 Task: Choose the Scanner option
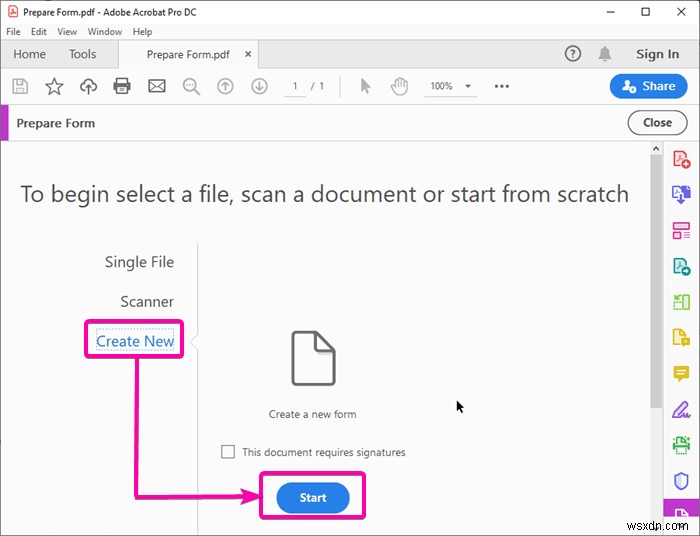[x=147, y=302]
